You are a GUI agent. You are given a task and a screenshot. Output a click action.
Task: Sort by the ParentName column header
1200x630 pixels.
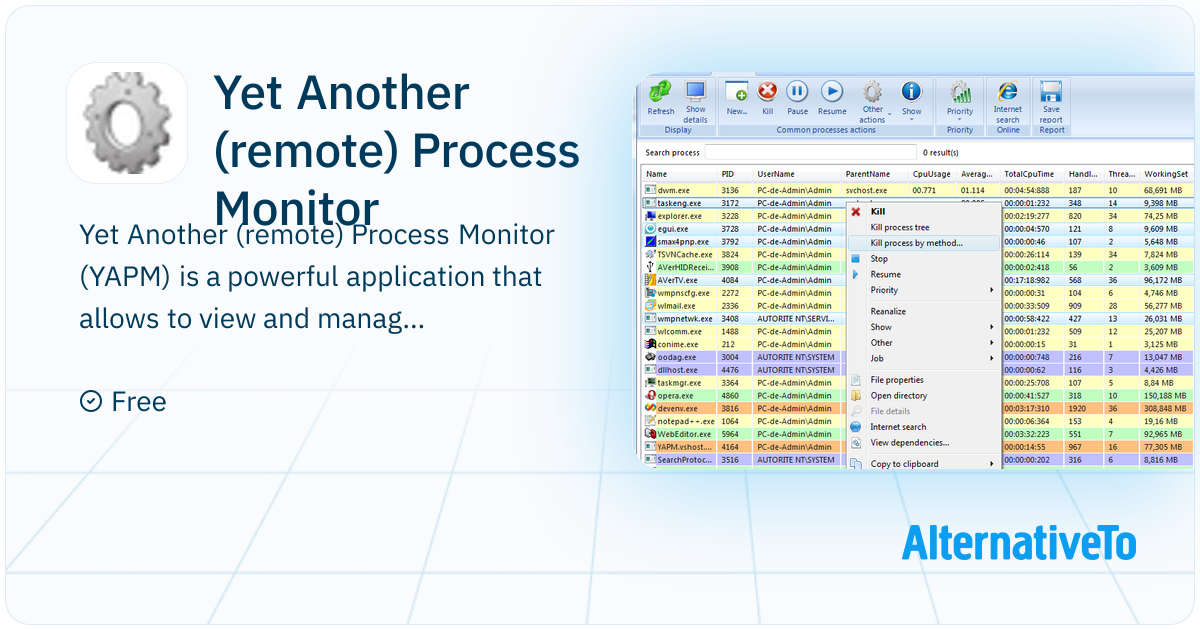[x=875, y=174]
